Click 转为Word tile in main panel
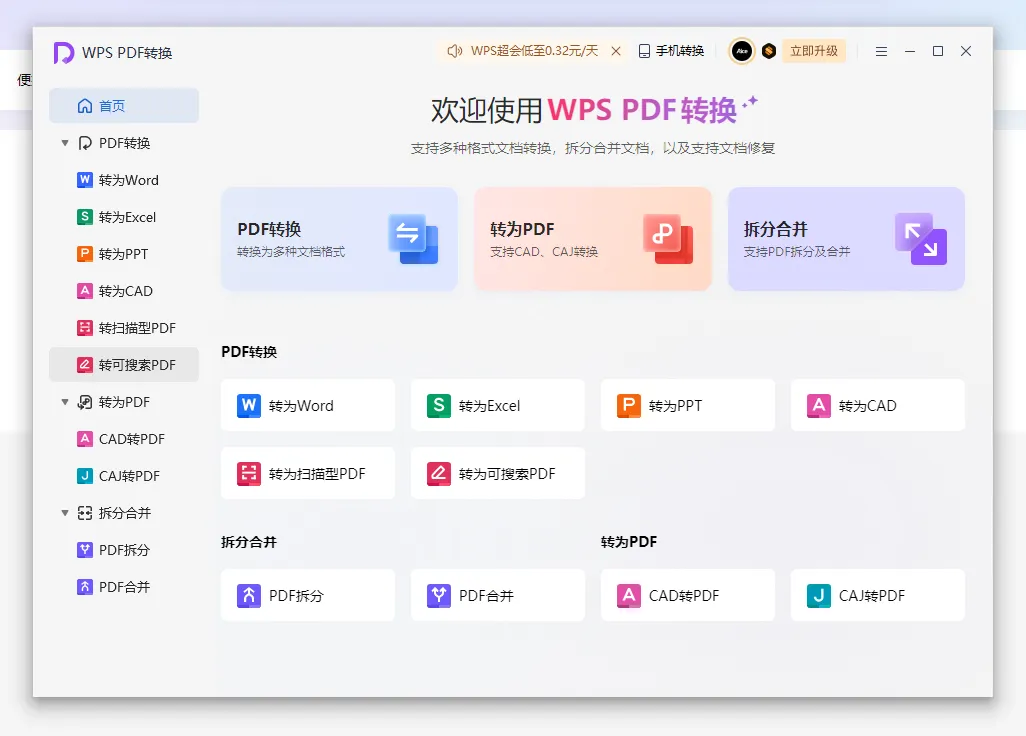This screenshot has width=1026, height=736. (x=308, y=405)
